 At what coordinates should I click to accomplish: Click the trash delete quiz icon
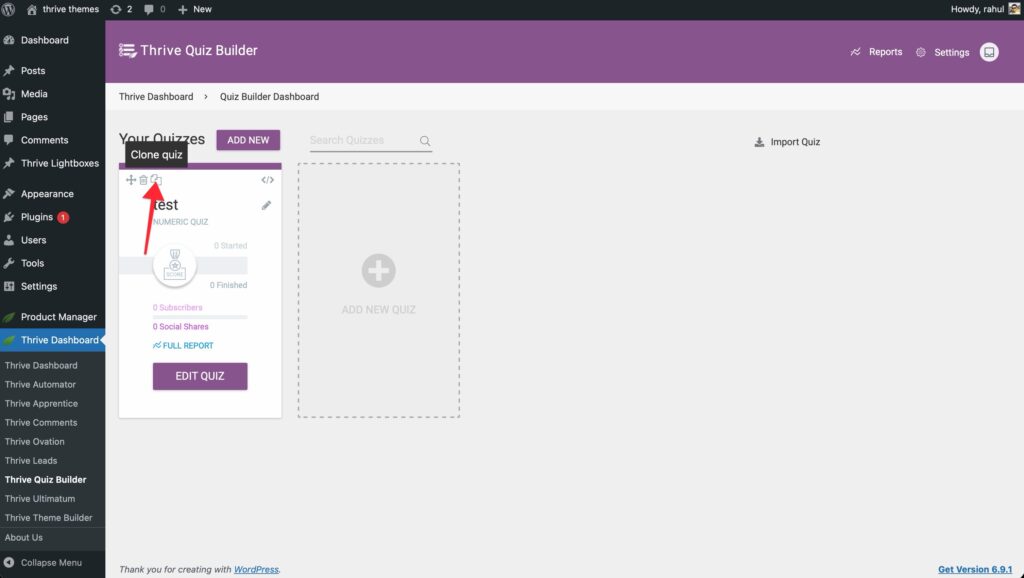pyautogui.click(x=143, y=180)
